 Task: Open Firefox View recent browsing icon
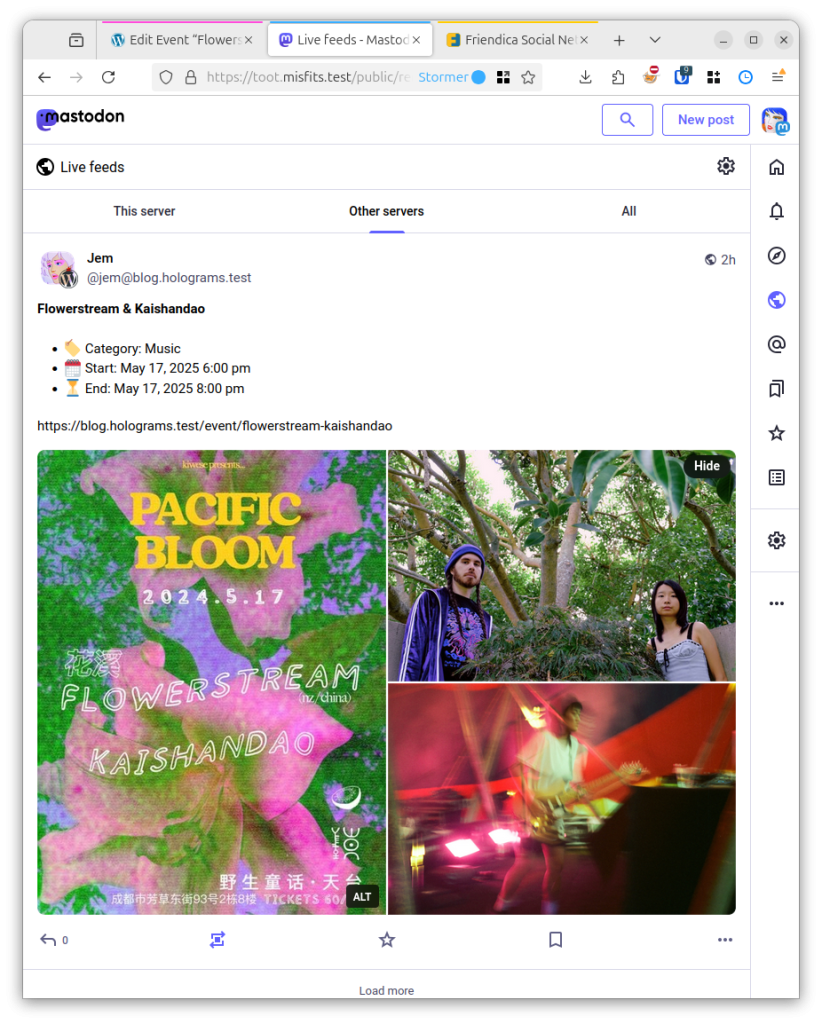[76, 40]
